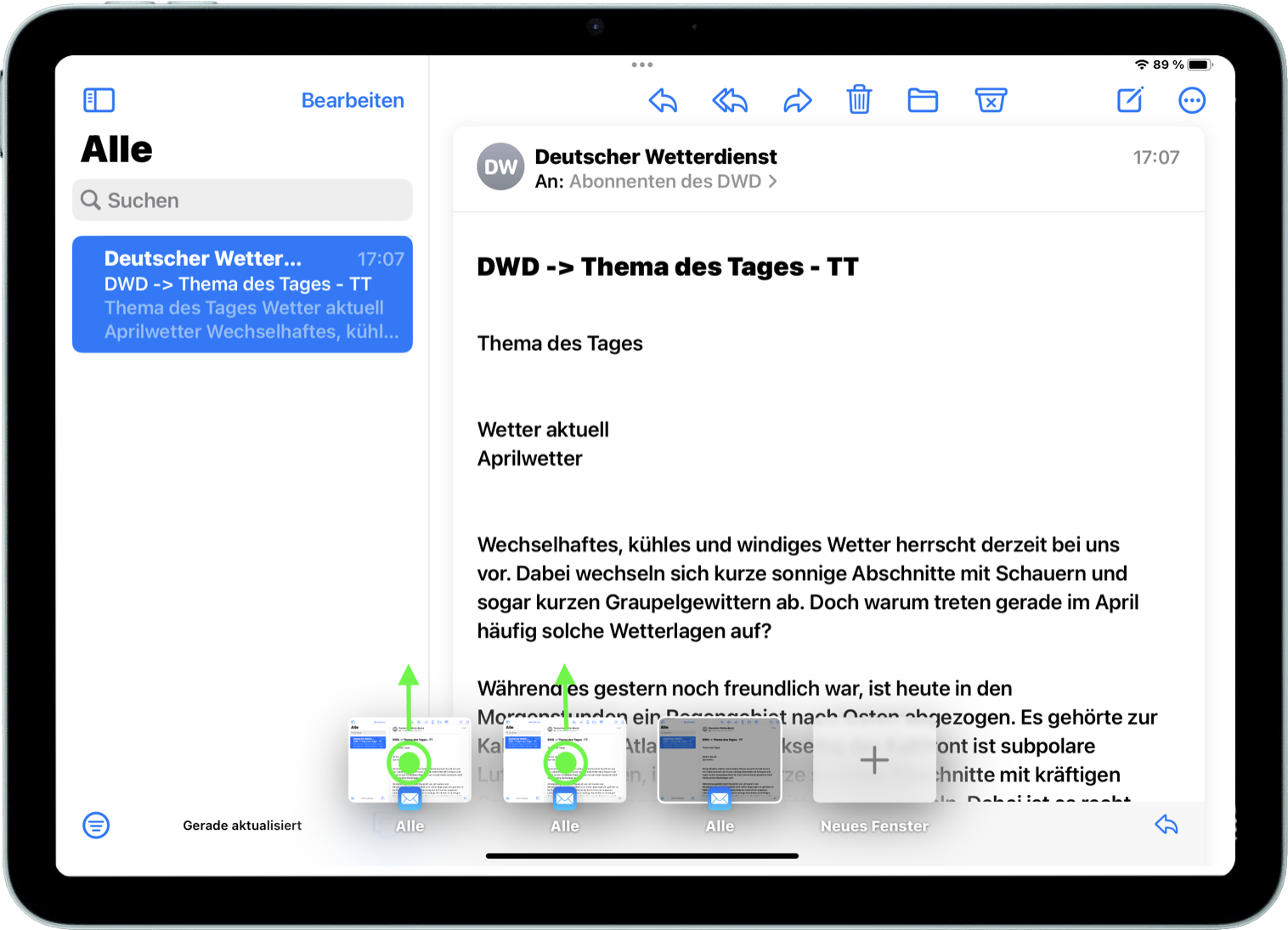
Task: Click into the Suchen search field
Action: [242, 200]
